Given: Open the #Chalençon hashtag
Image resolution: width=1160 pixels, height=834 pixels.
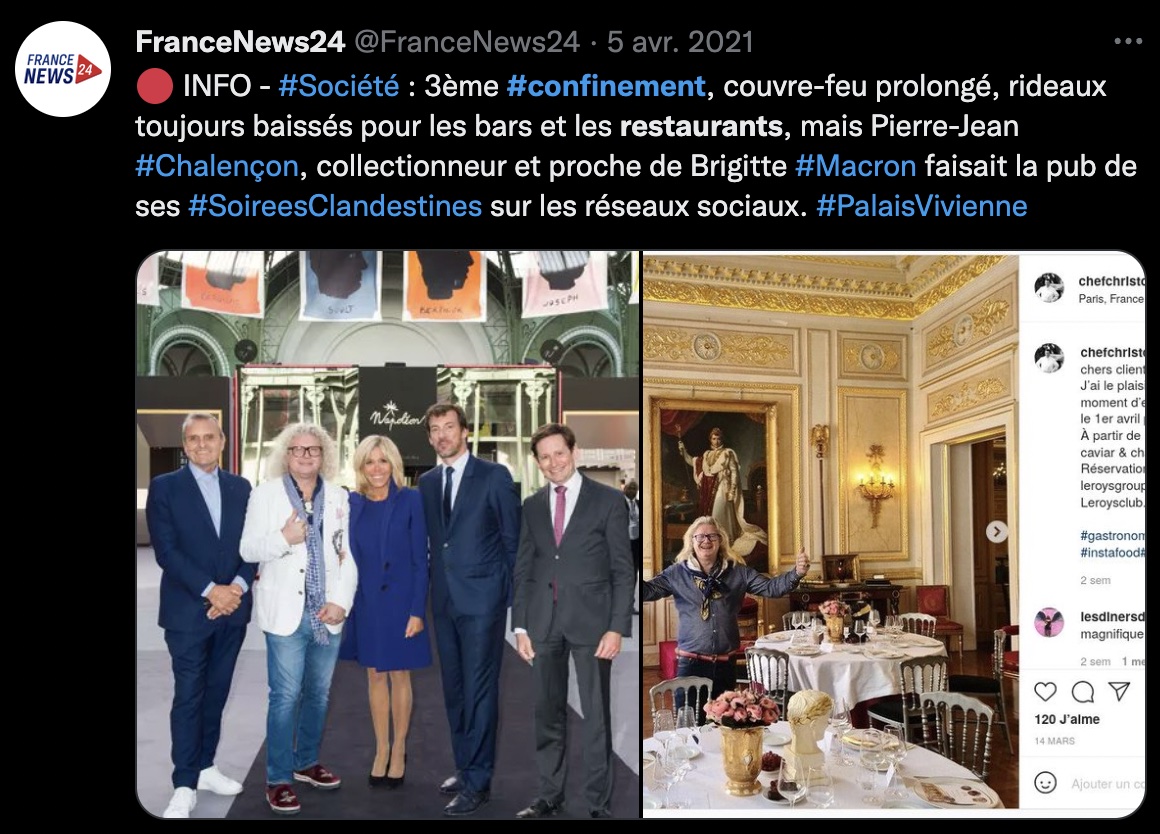Looking at the screenshot, I should [x=217, y=166].
